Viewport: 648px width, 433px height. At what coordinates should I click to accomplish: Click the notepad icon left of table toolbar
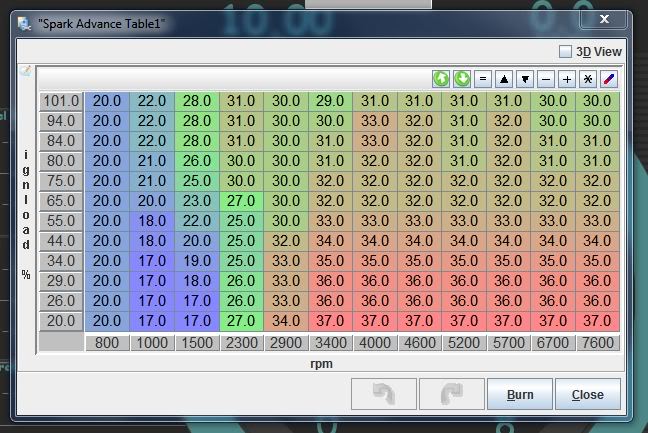[x=26, y=71]
